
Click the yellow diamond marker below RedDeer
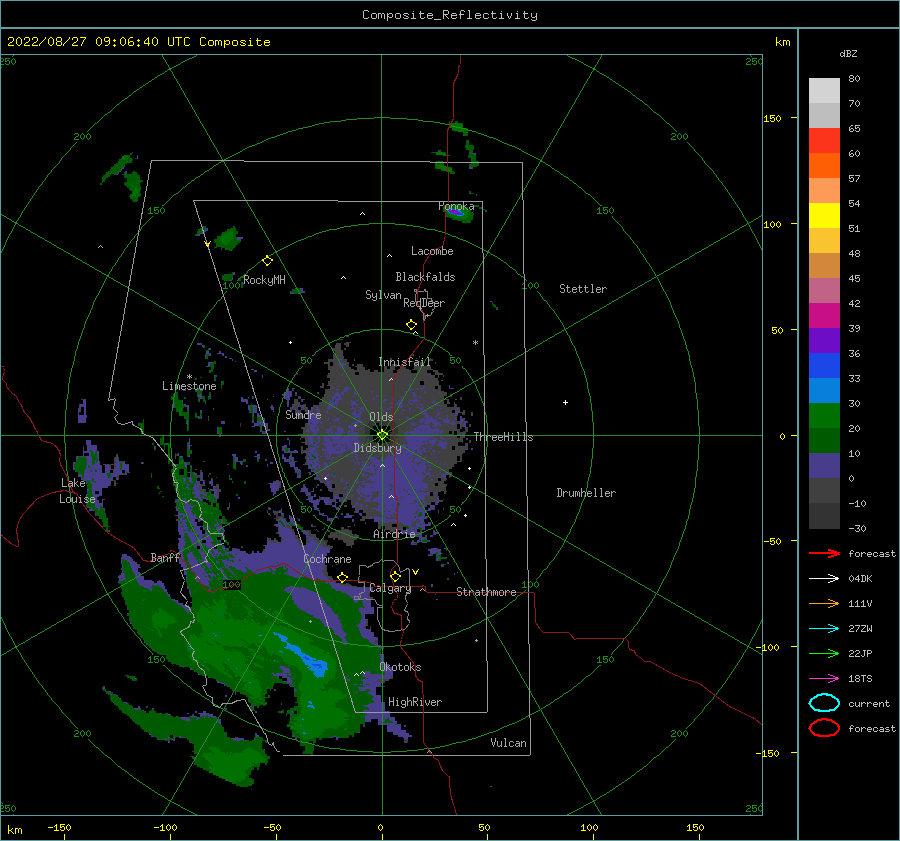[x=412, y=325]
